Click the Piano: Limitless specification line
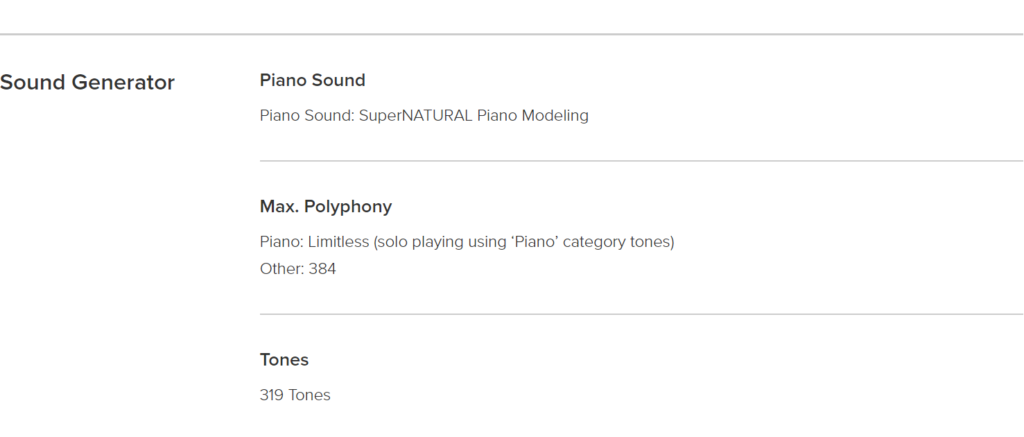This screenshot has height=437, width=1024. point(467,242)
